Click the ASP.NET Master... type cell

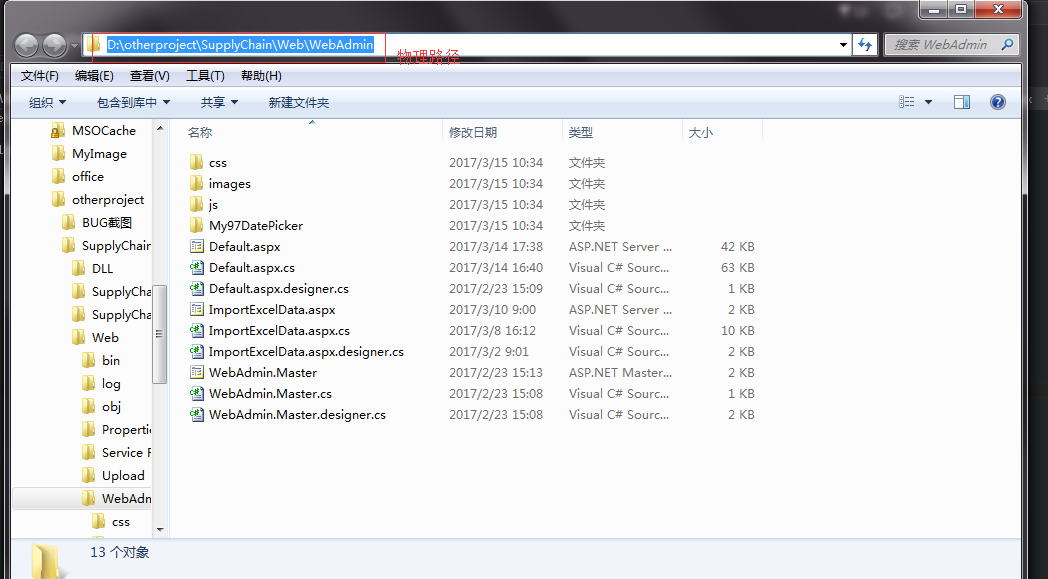tap(620, 372)
